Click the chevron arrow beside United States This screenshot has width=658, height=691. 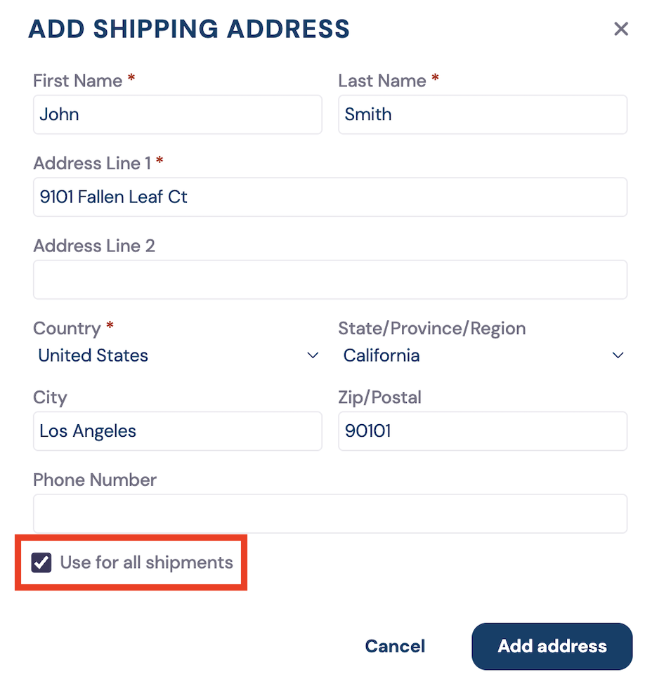313,356
